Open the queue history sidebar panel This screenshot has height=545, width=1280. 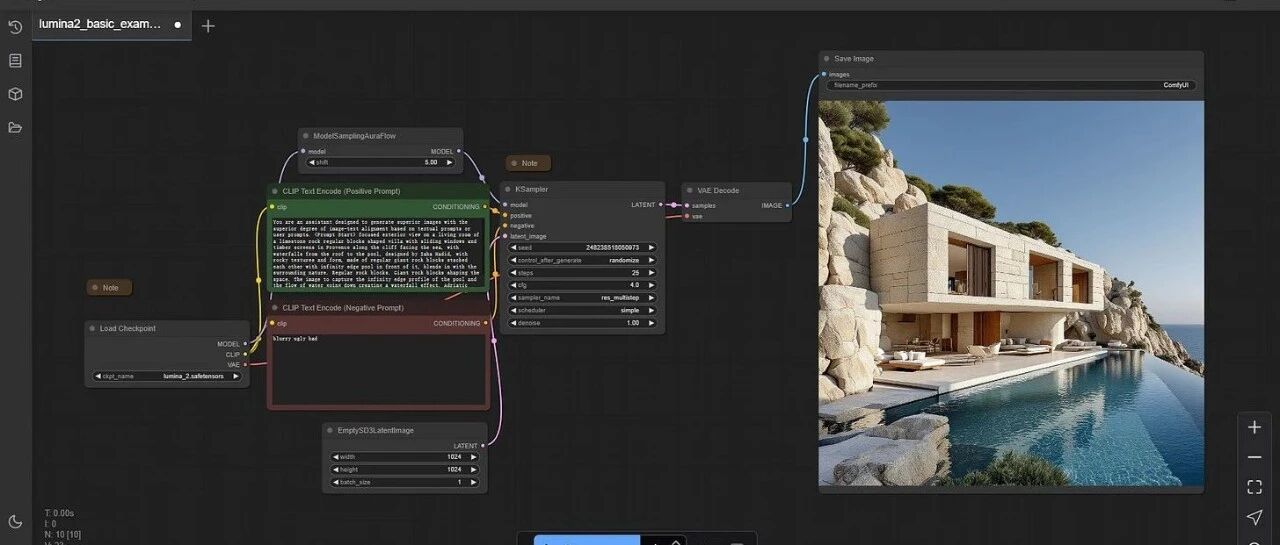click(15, 27)
